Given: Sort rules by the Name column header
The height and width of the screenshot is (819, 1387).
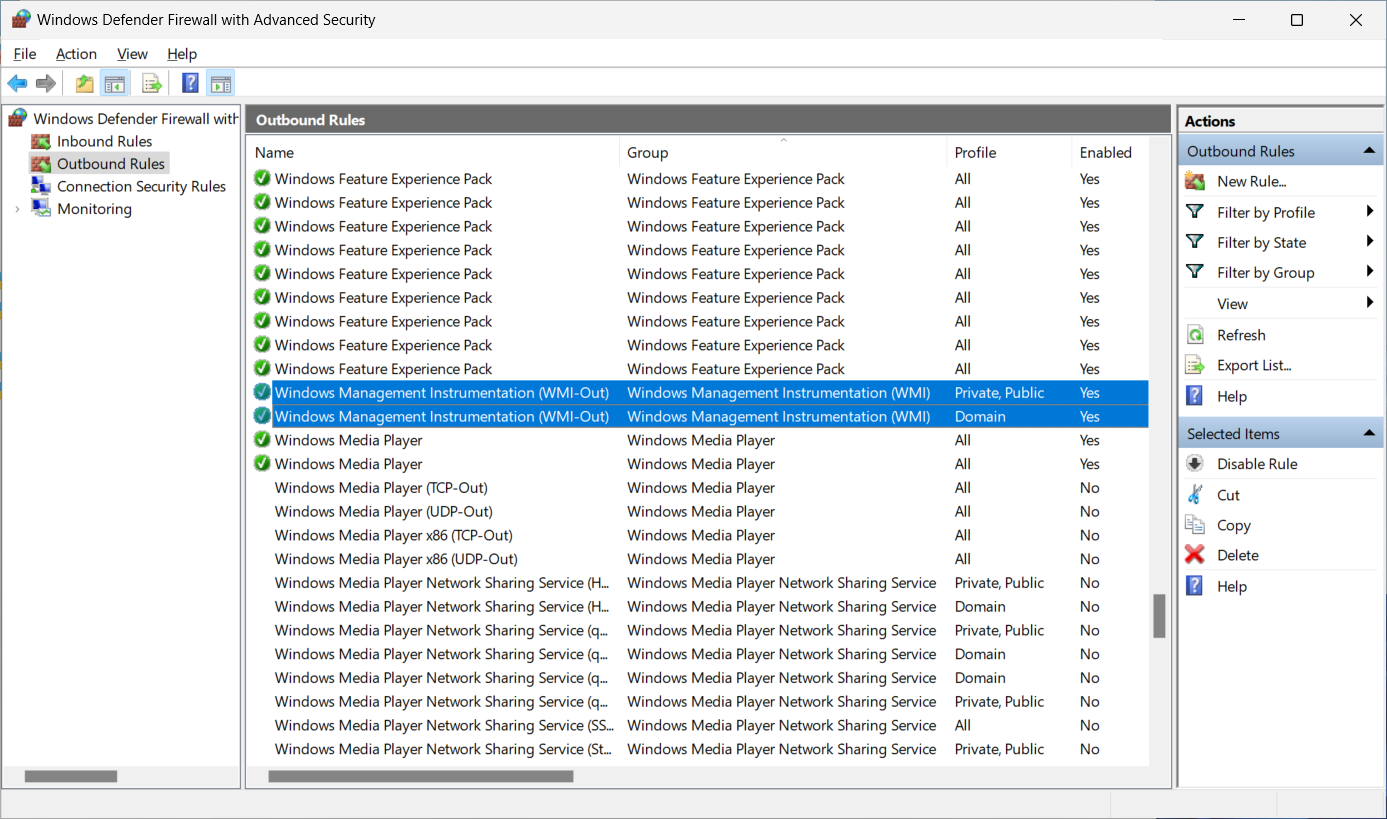Looking at the screenshot, I should [x=432, y=152].
